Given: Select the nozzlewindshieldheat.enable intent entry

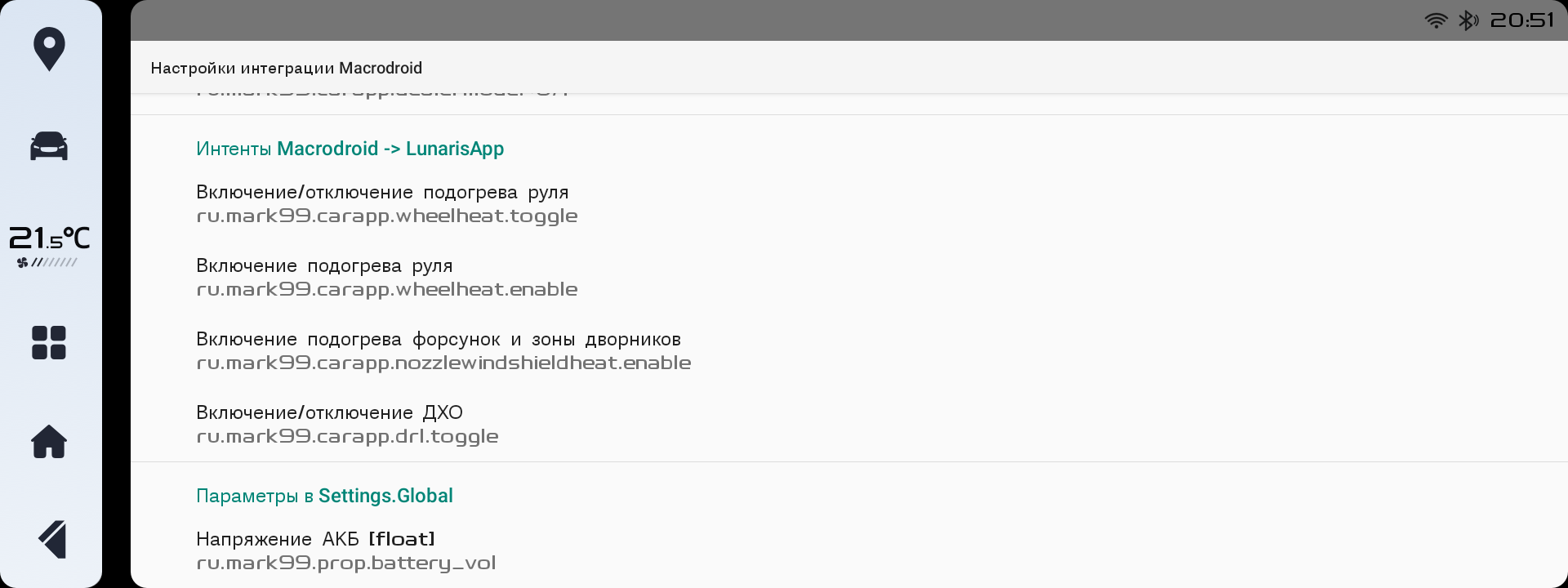Looking at the screenshot, I should click(849, 351).
